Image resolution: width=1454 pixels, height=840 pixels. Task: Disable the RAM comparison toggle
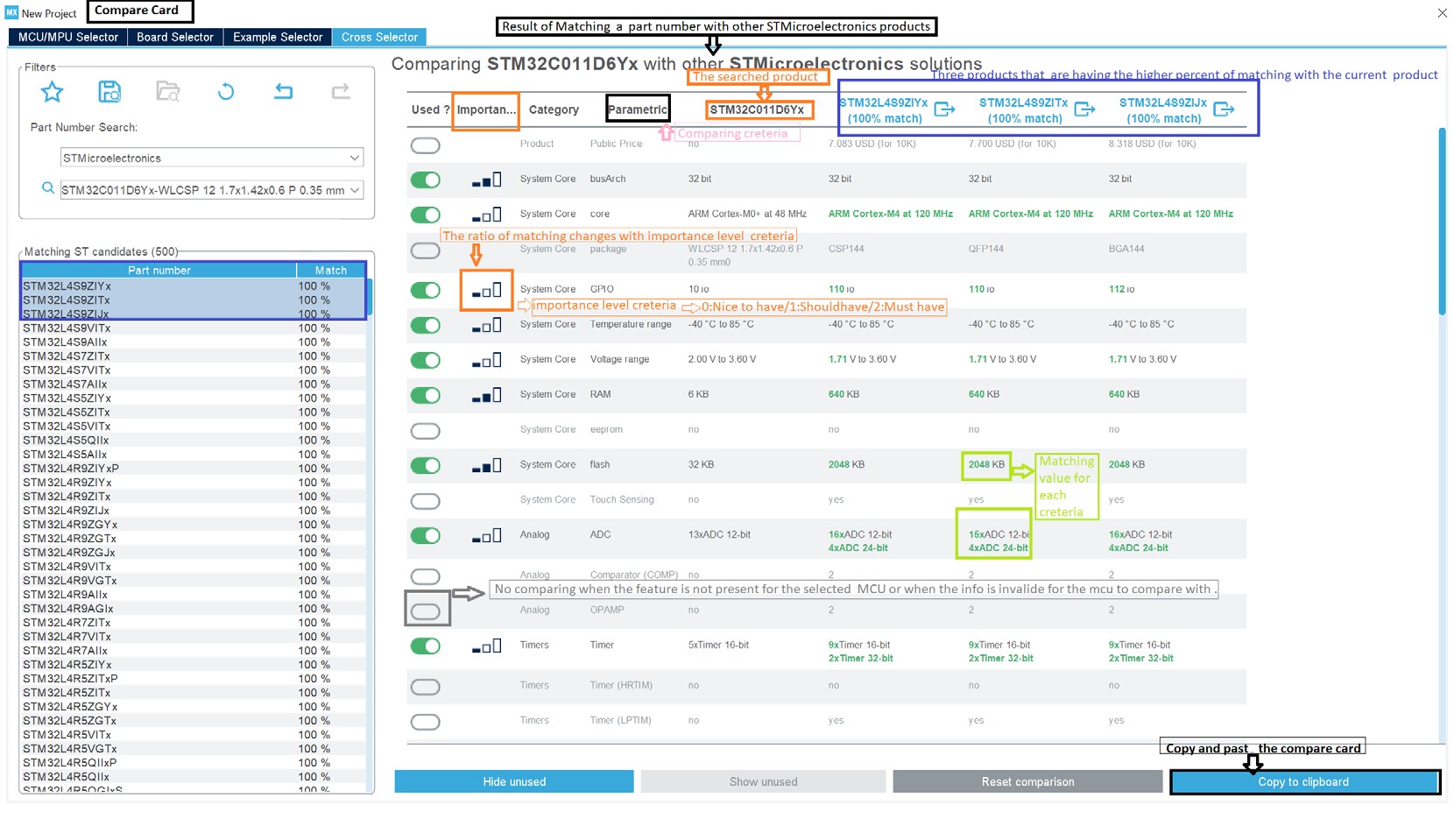(x=426, y=396)
